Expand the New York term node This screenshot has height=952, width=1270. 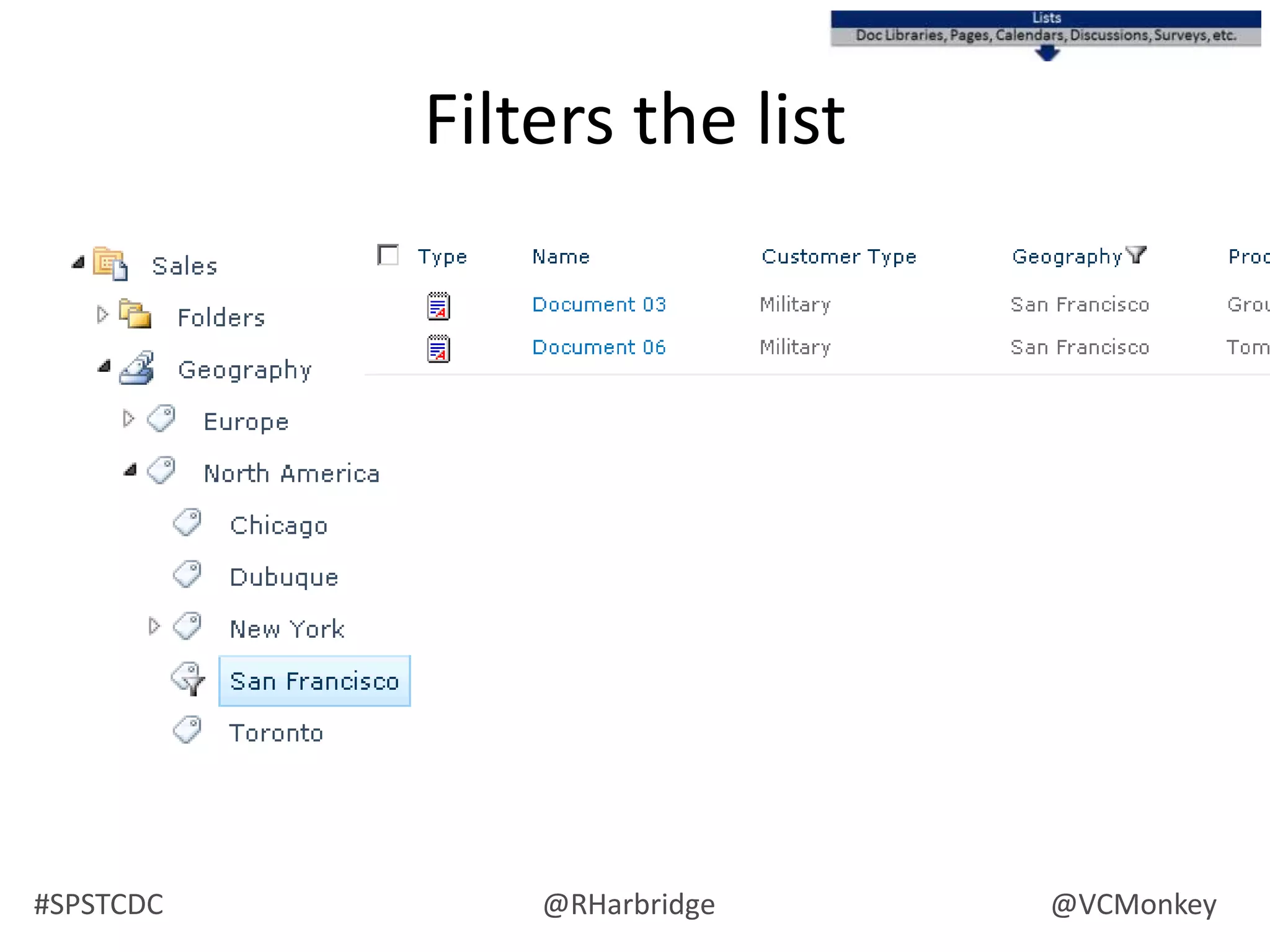click(x=154, y=626)
